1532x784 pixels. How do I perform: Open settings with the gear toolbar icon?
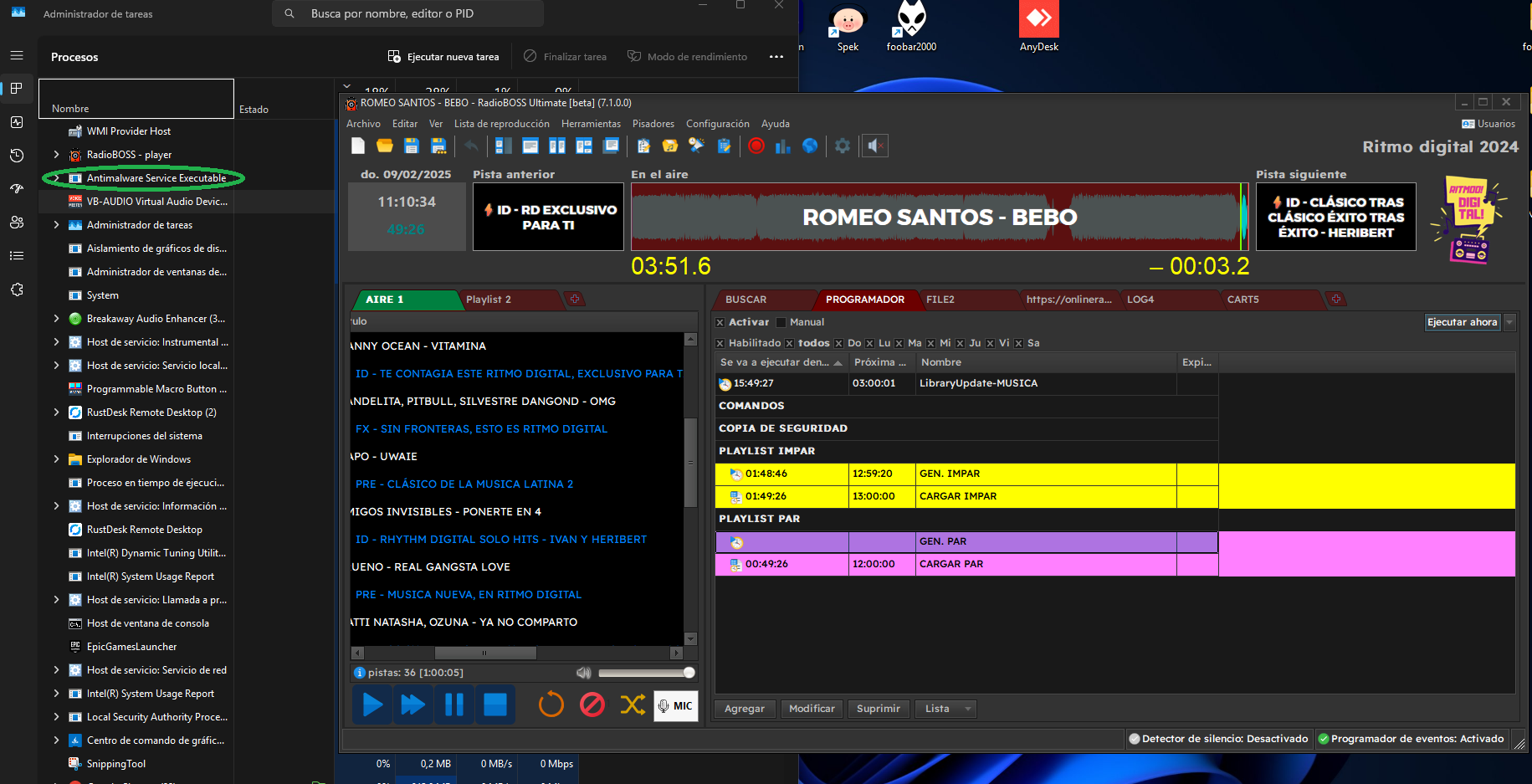tap(843, 146)
